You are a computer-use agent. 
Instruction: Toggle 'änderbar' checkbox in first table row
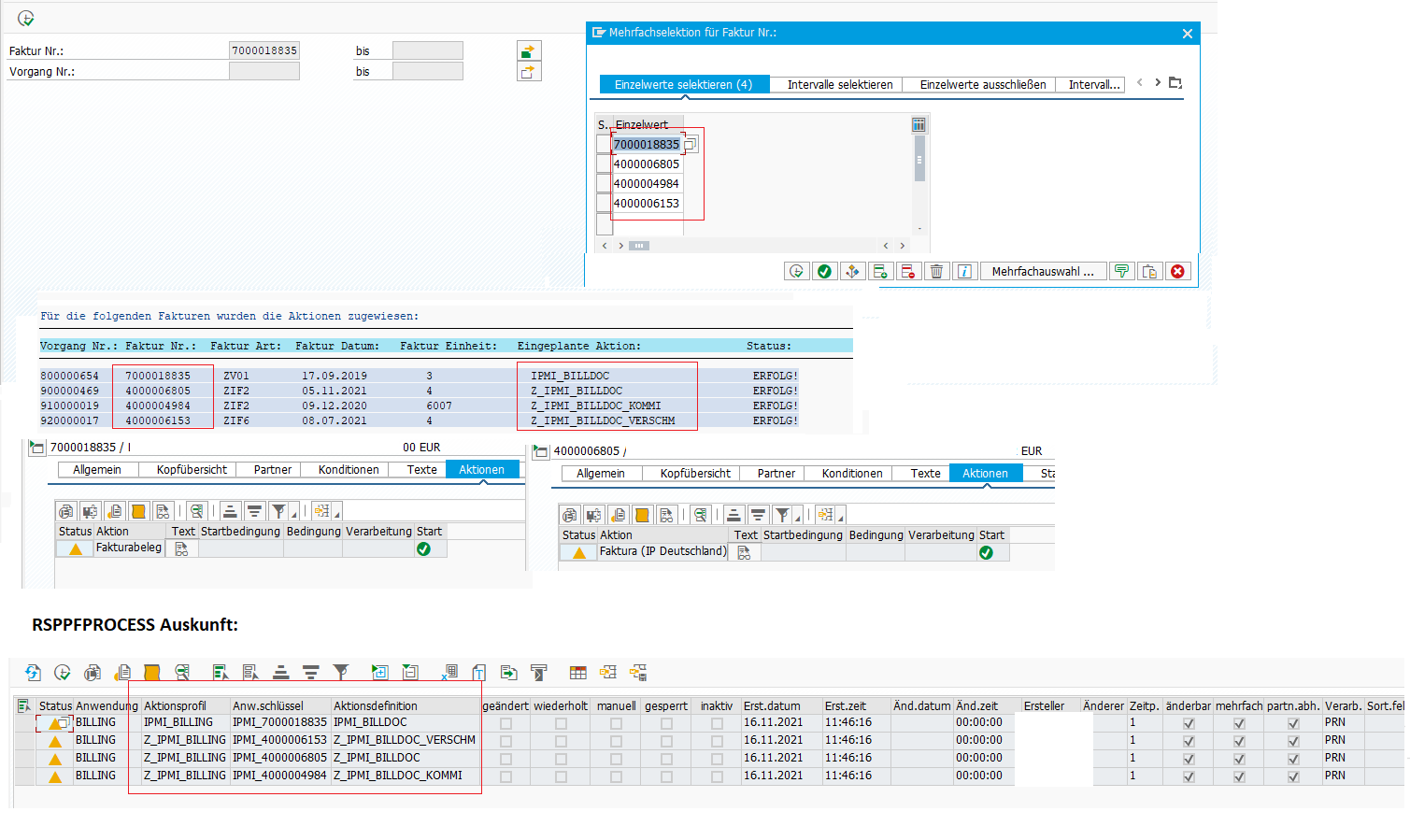coord(1189,723)
